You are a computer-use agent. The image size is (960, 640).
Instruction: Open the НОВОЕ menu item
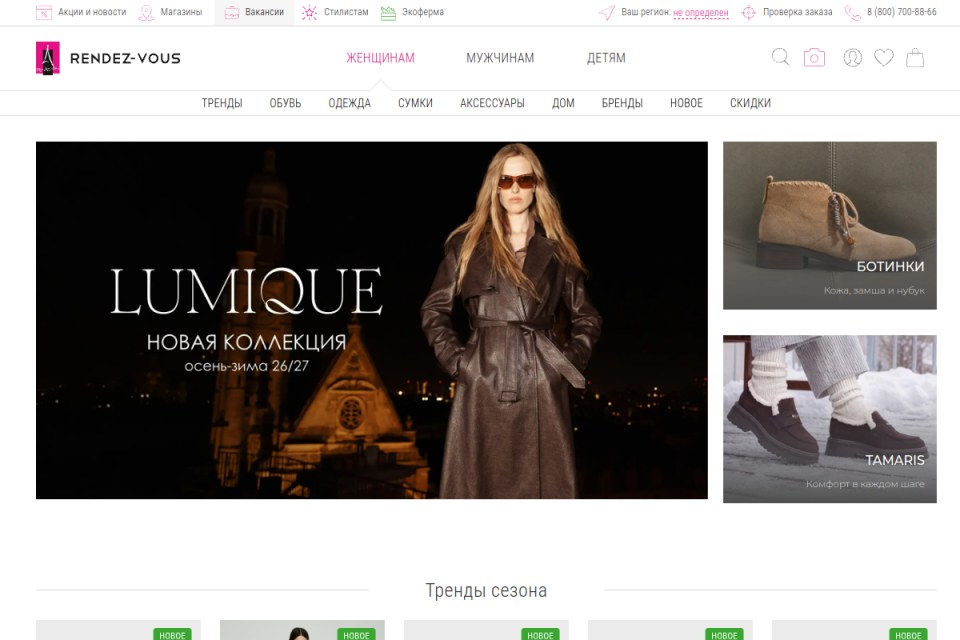pos(686,103)
